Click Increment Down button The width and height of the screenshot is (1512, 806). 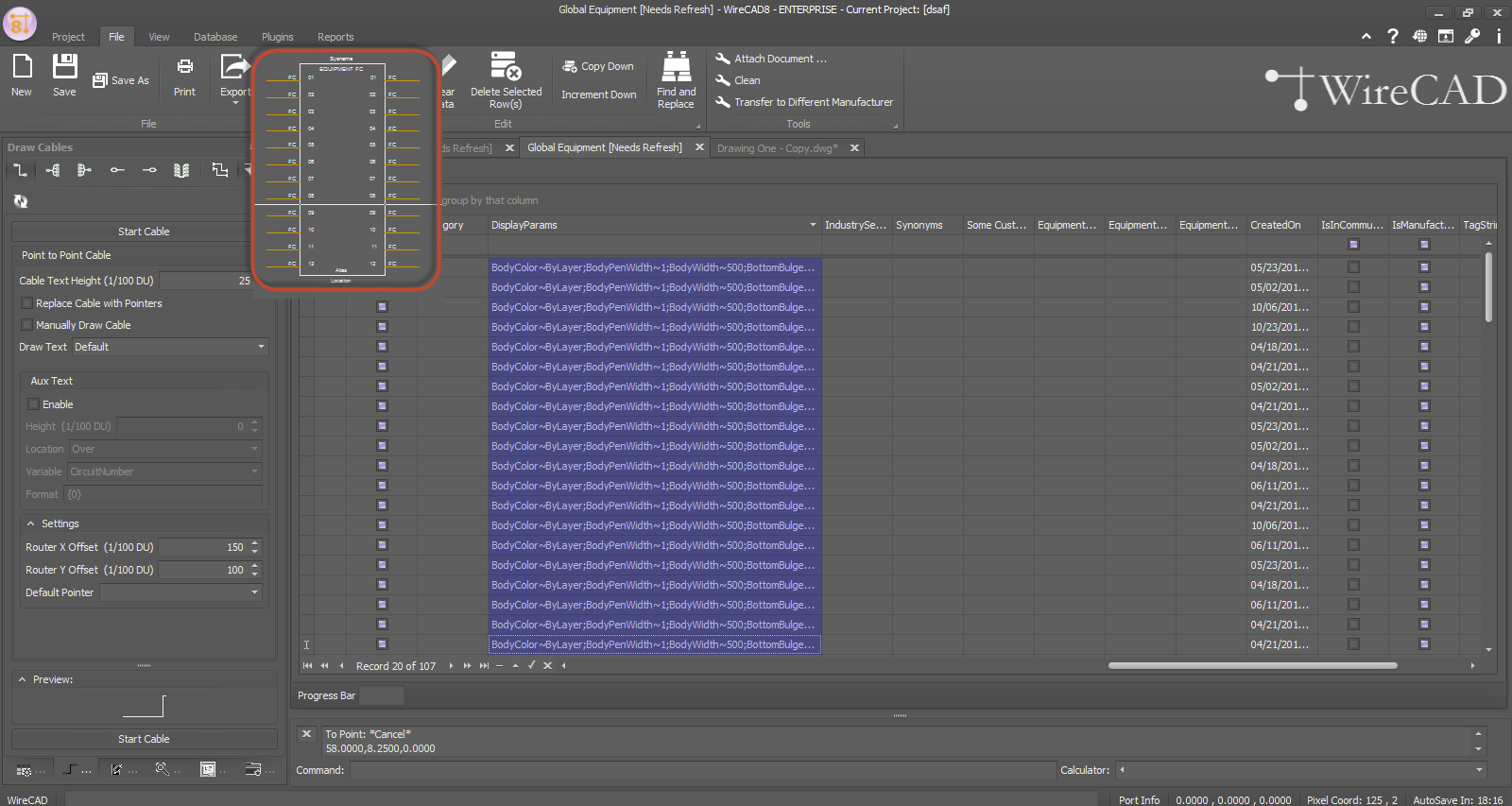pyautogui.click(x=599, y=94)
